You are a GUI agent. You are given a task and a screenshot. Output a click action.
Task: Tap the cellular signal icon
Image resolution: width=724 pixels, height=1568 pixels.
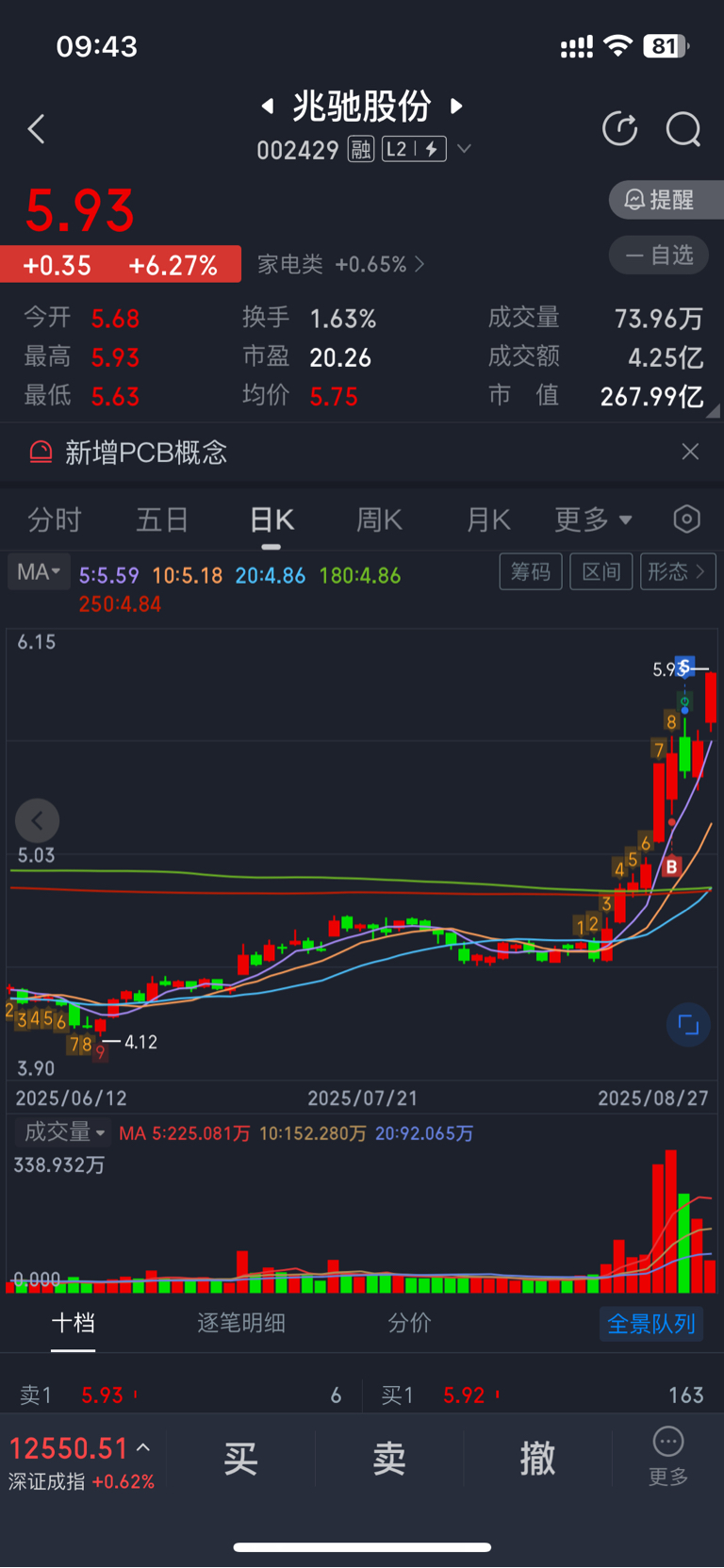coord(577,46)
